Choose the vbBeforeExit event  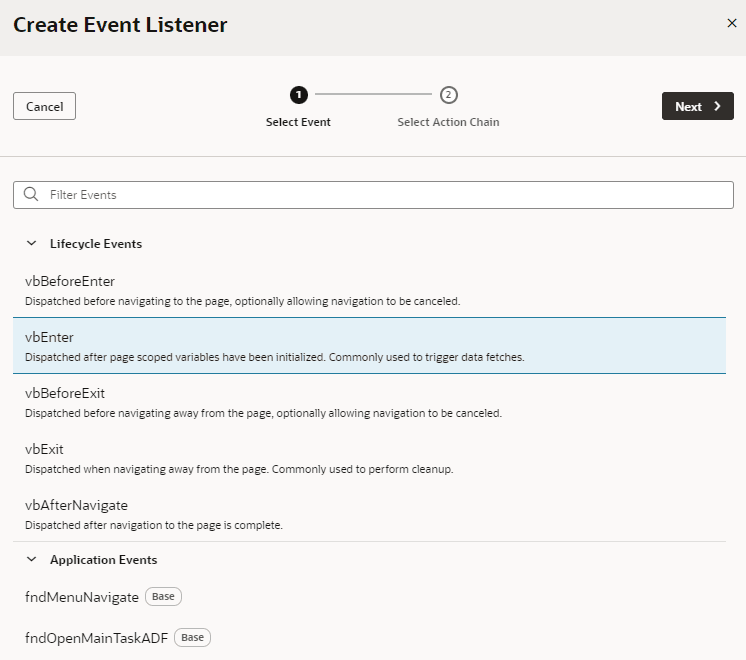369,402
